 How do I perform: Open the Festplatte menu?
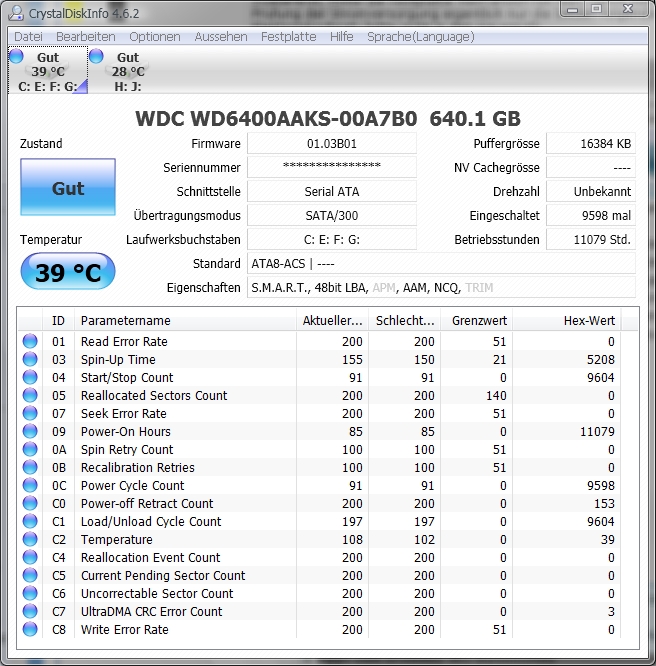point(288,37)
